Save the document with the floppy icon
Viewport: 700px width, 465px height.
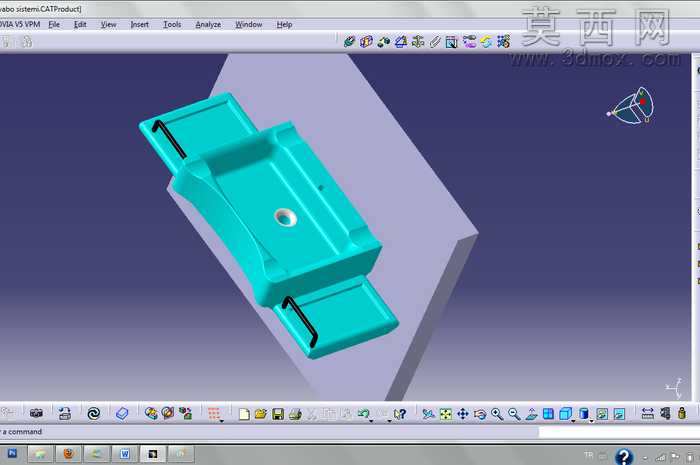click(x=278, y=414)
